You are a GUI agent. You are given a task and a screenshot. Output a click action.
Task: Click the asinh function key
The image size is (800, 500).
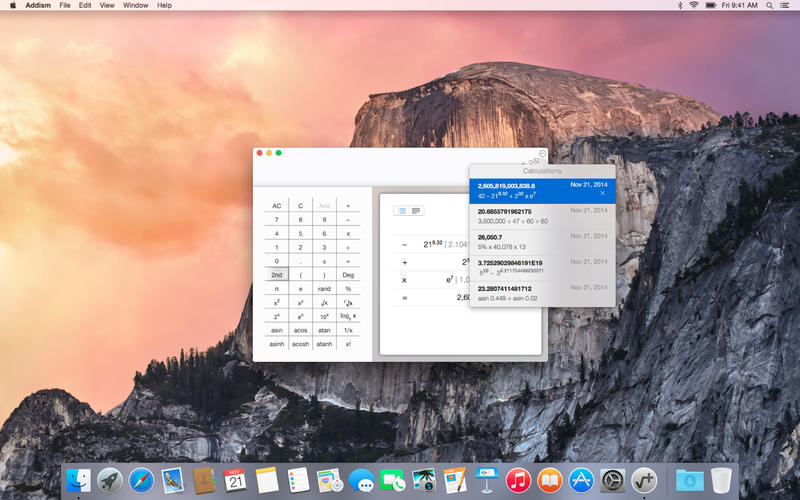[277, 344]
